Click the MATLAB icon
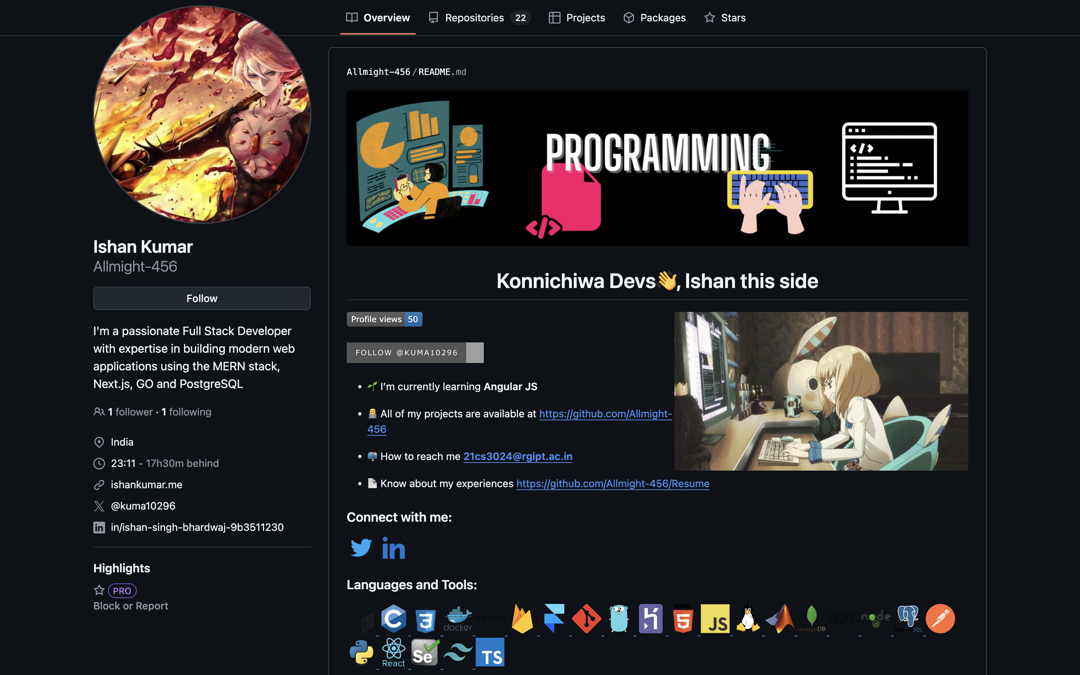Viewport: 1080px width, 675px height. 780,619
